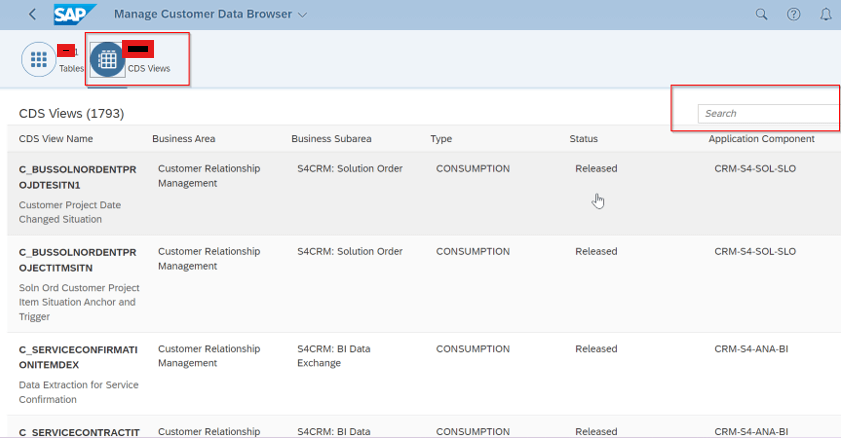This screenshot has width=841, height=439.
Task: Open the search magnifier icon in header
Action: (x=761, y=14)
